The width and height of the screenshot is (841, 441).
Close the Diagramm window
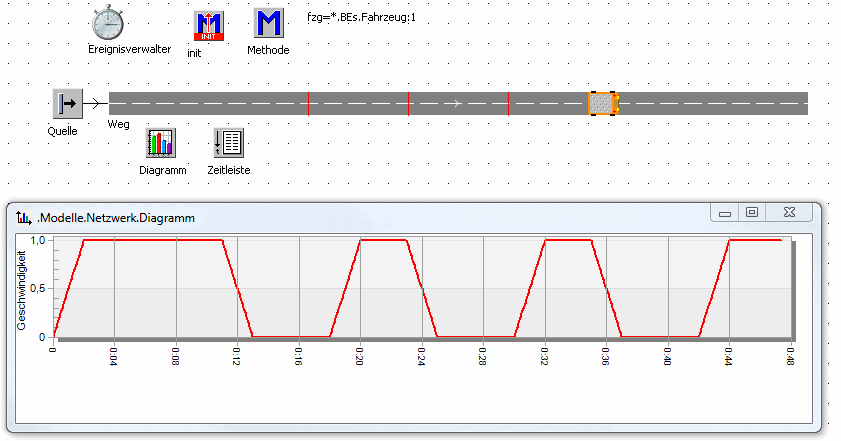click(x=789, y=212)
